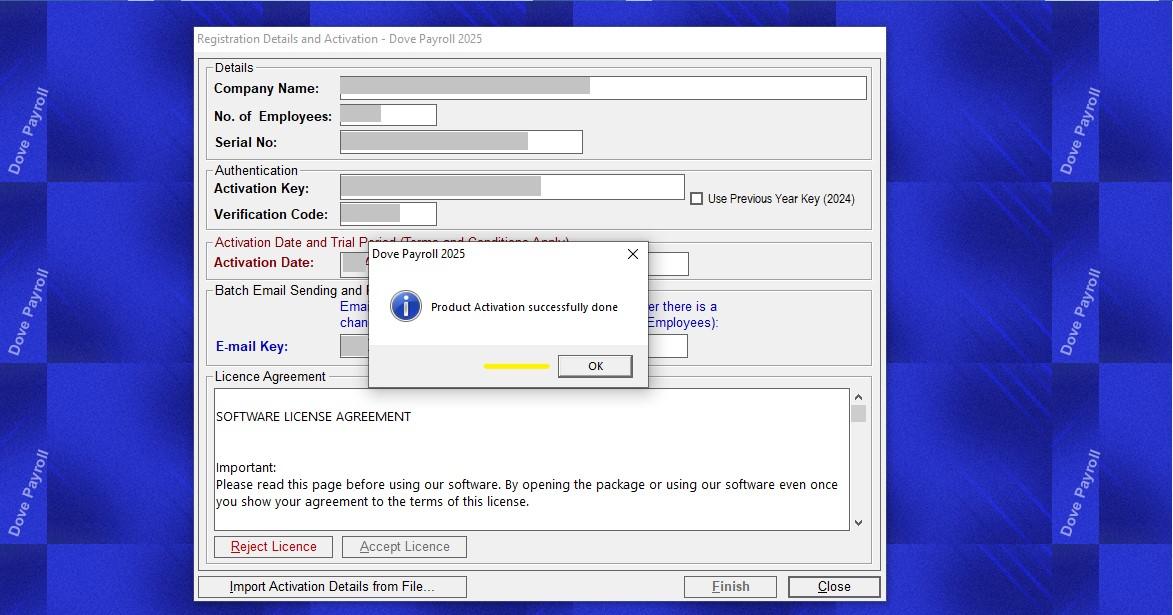Reject Licence button in agreement section

click(x=273, y=547)
